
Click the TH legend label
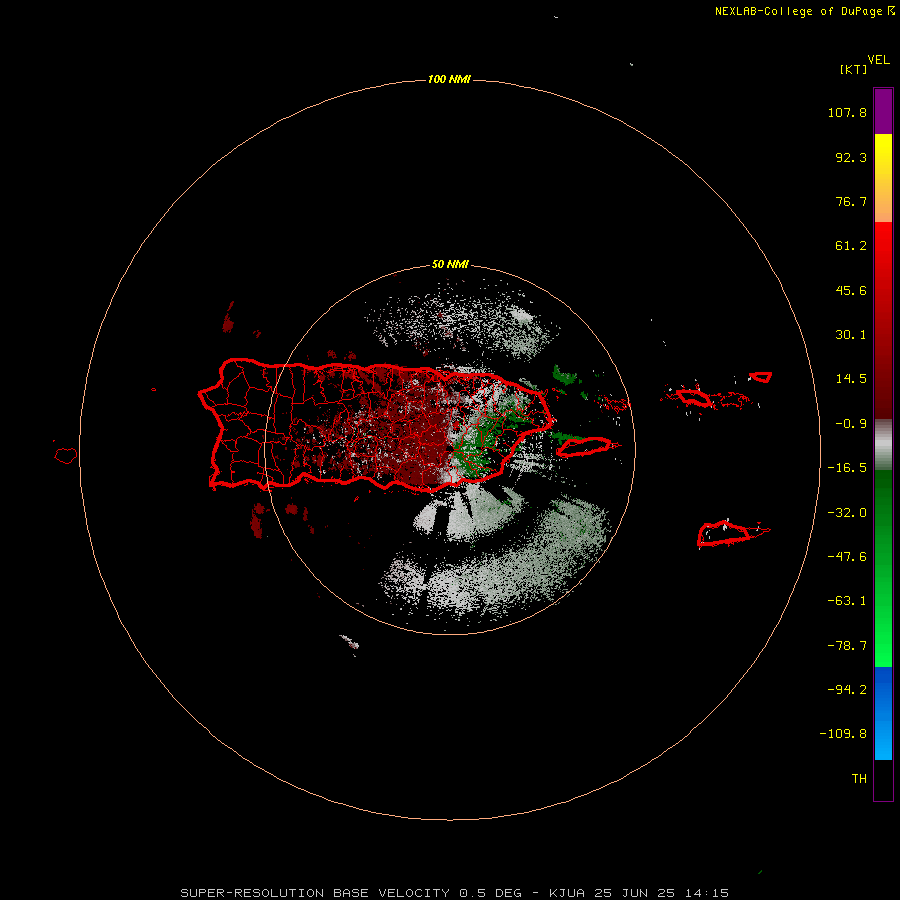[859, 779]
